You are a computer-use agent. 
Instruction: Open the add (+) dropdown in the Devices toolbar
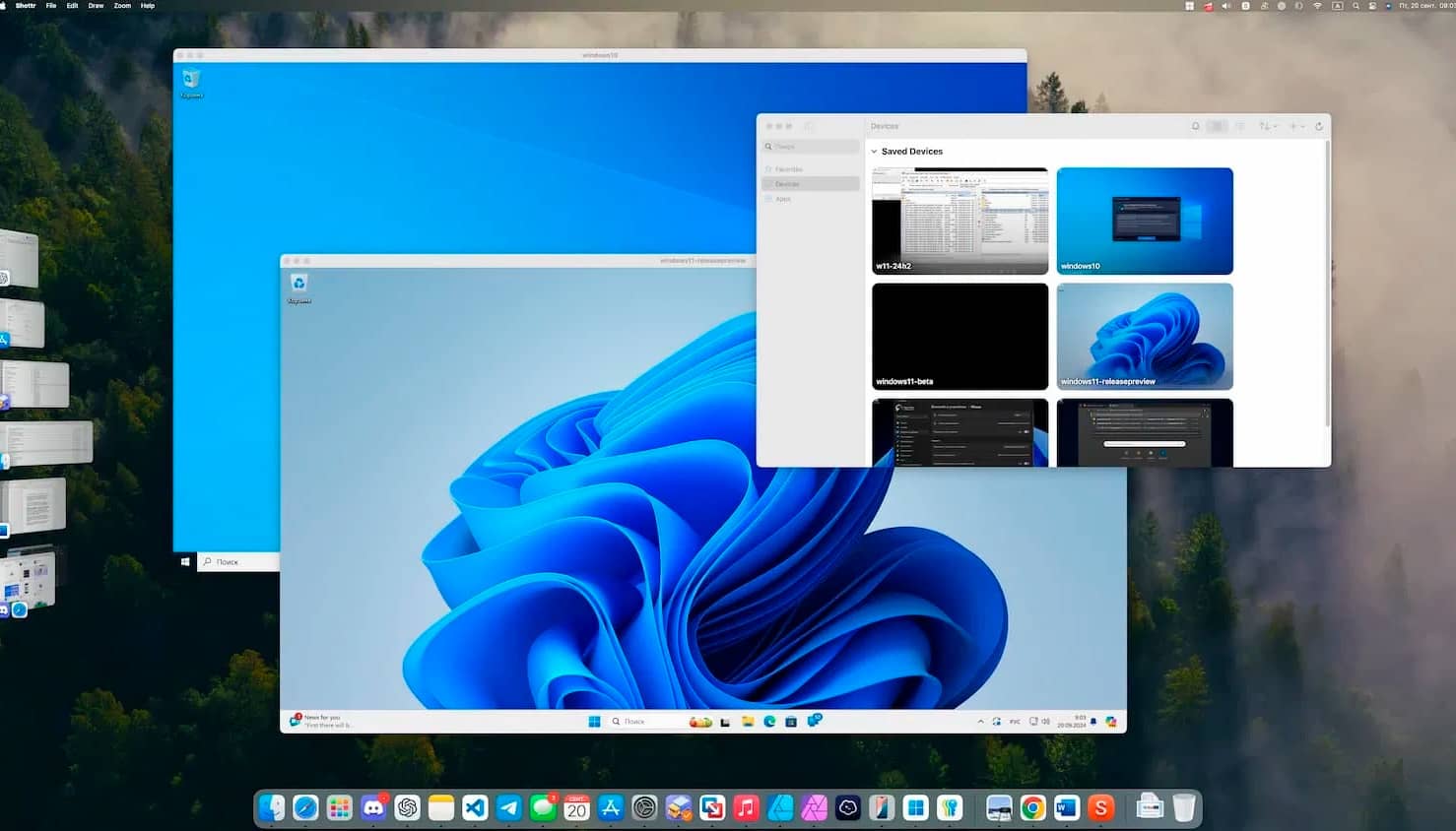[1296, 126]
